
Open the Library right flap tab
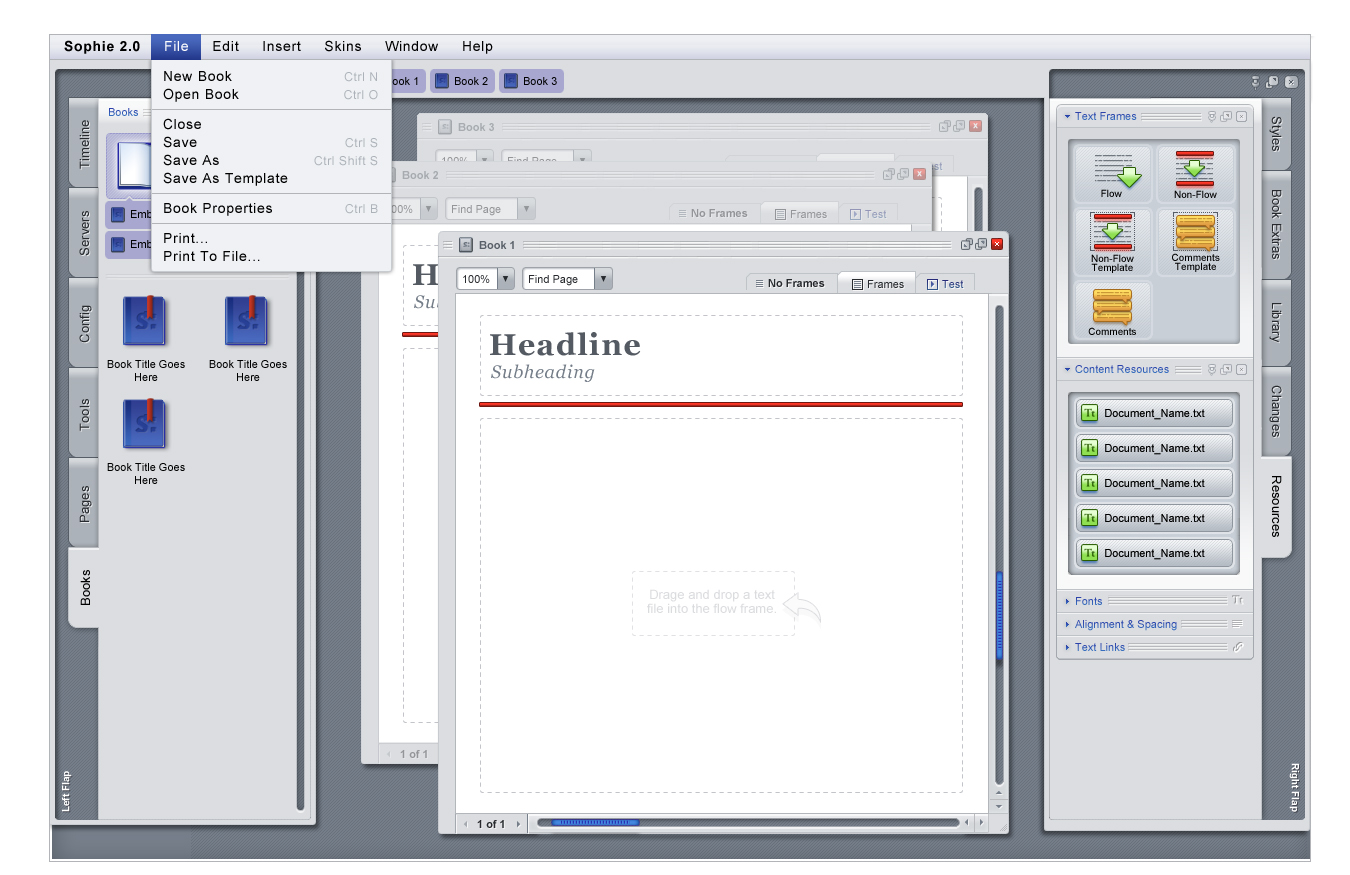coord(1276,322)
